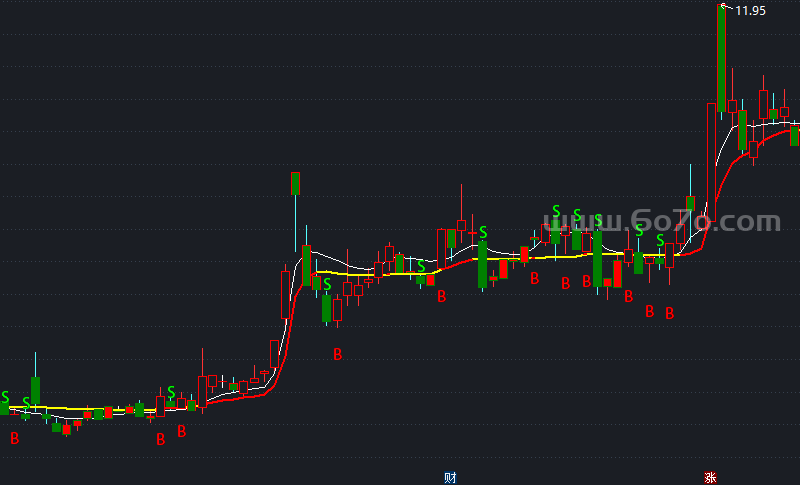Select the 11.95 high price label

750,11
